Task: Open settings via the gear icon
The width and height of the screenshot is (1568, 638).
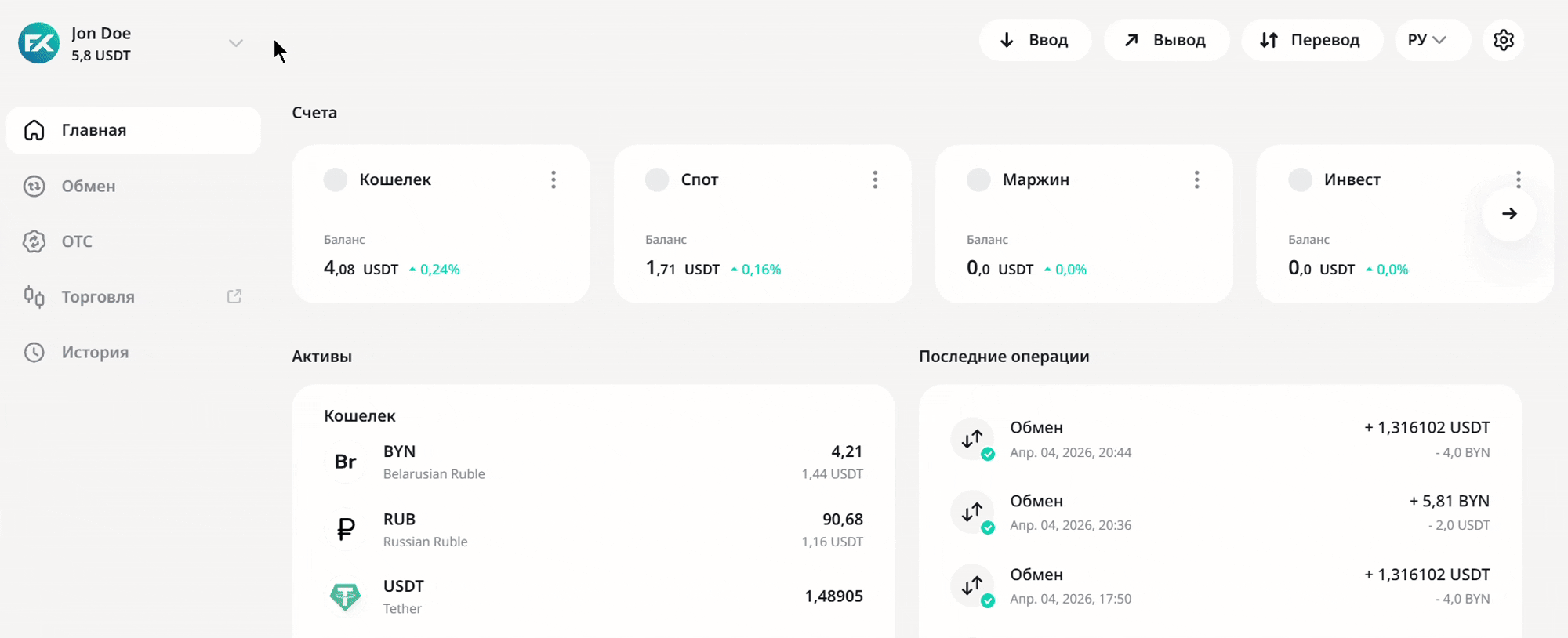Action: point(1503,40)
